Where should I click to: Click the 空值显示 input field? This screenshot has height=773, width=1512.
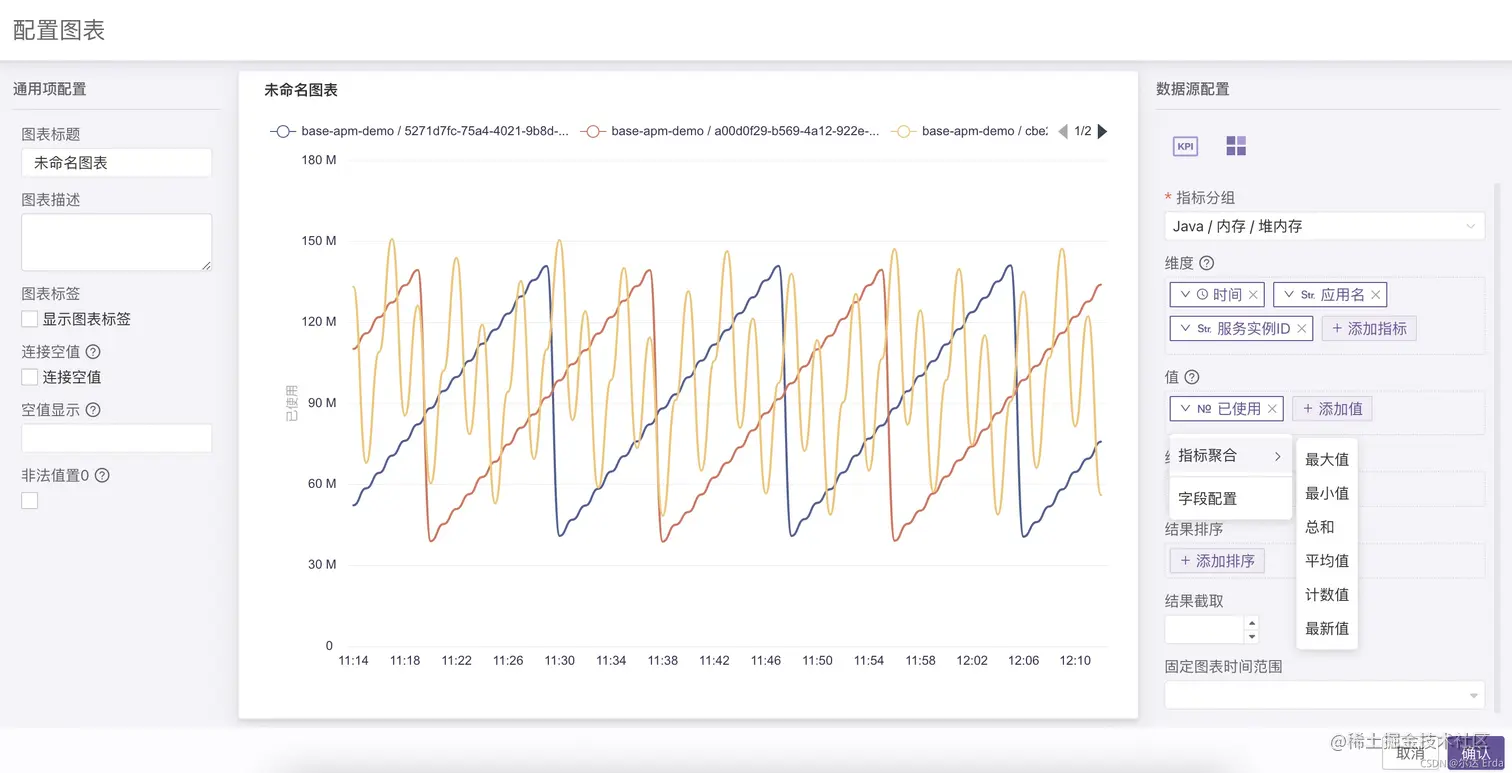(117, 438)
